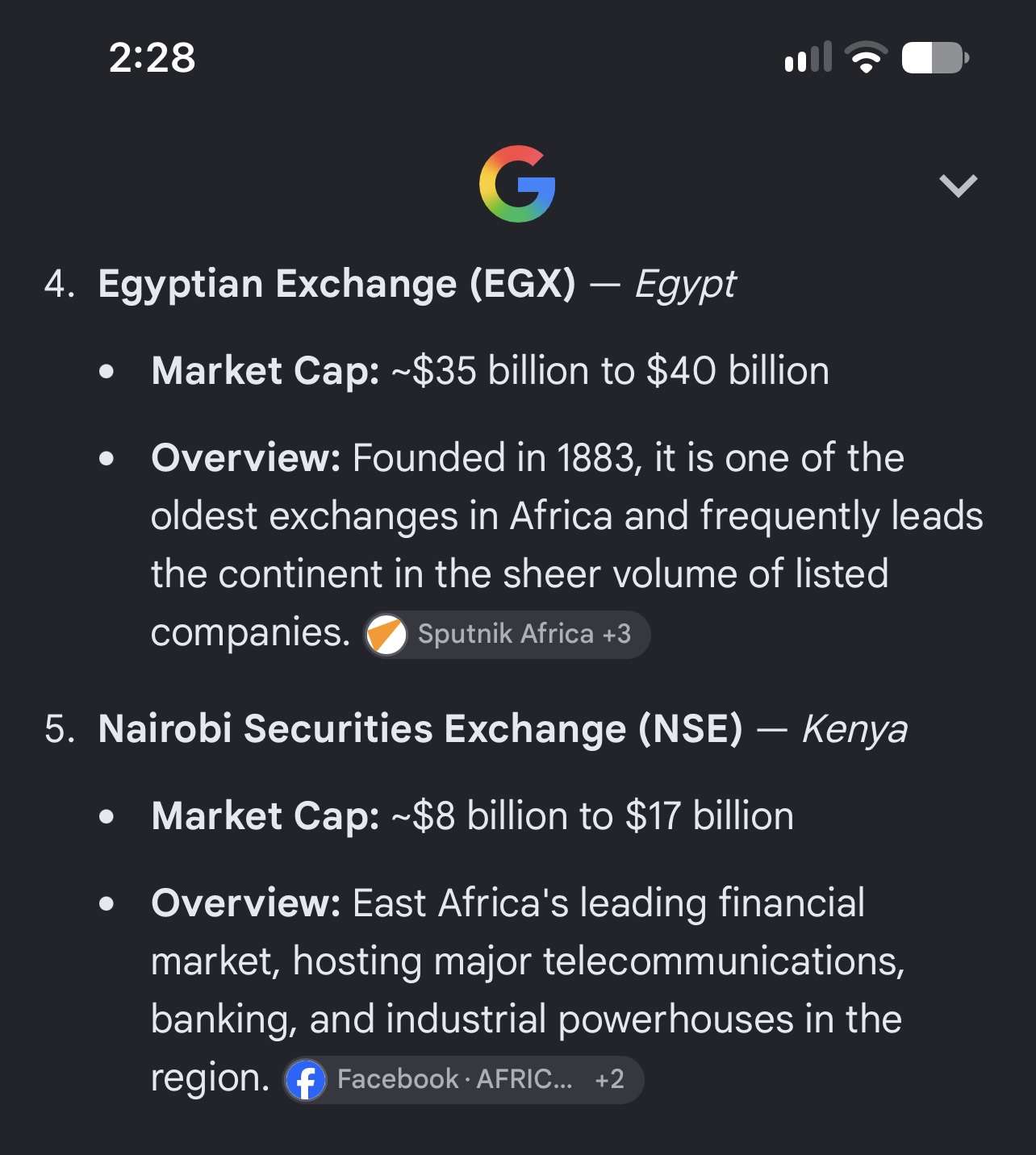Tap the 'Founded in 1883' overview text
1036x1155 pixels.
coord(567,545)
